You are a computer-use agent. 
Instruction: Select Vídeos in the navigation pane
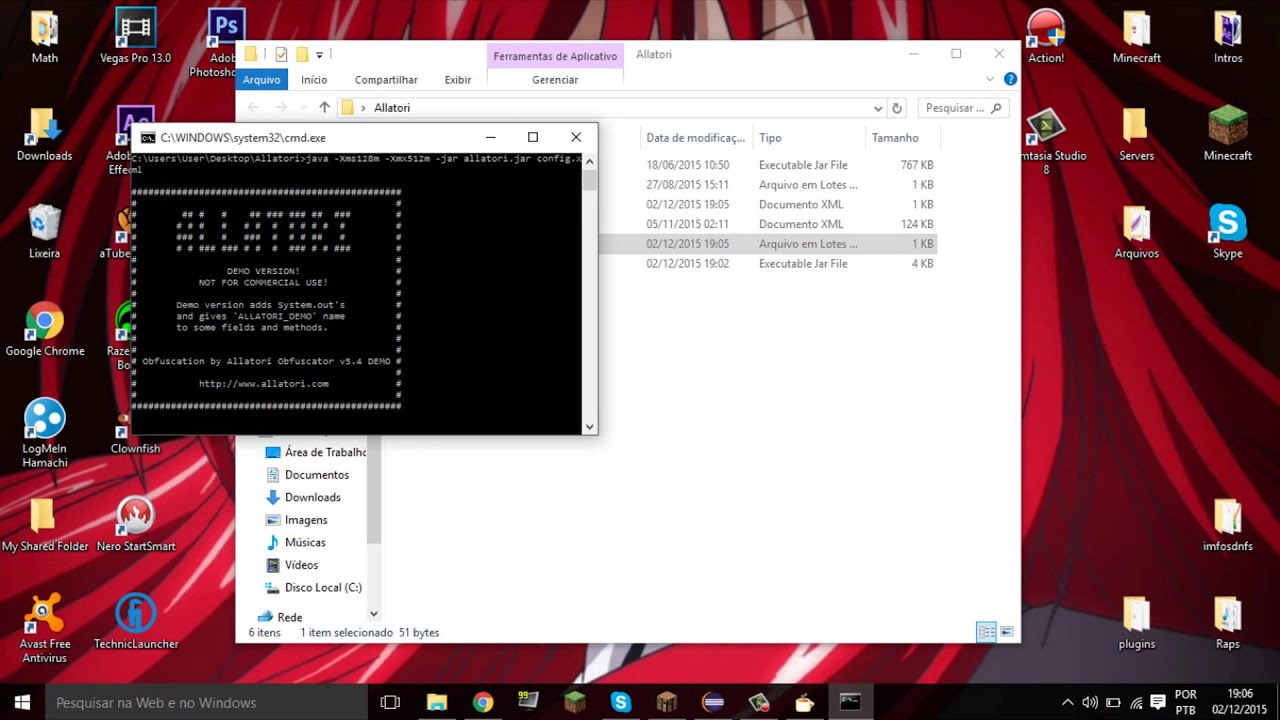292,565
